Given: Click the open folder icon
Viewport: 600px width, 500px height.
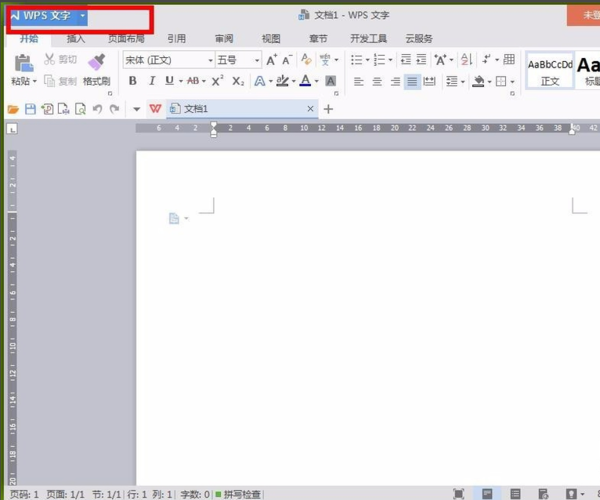Looking at the screenshot, I should pyautogui.click(x=13, y=109).
